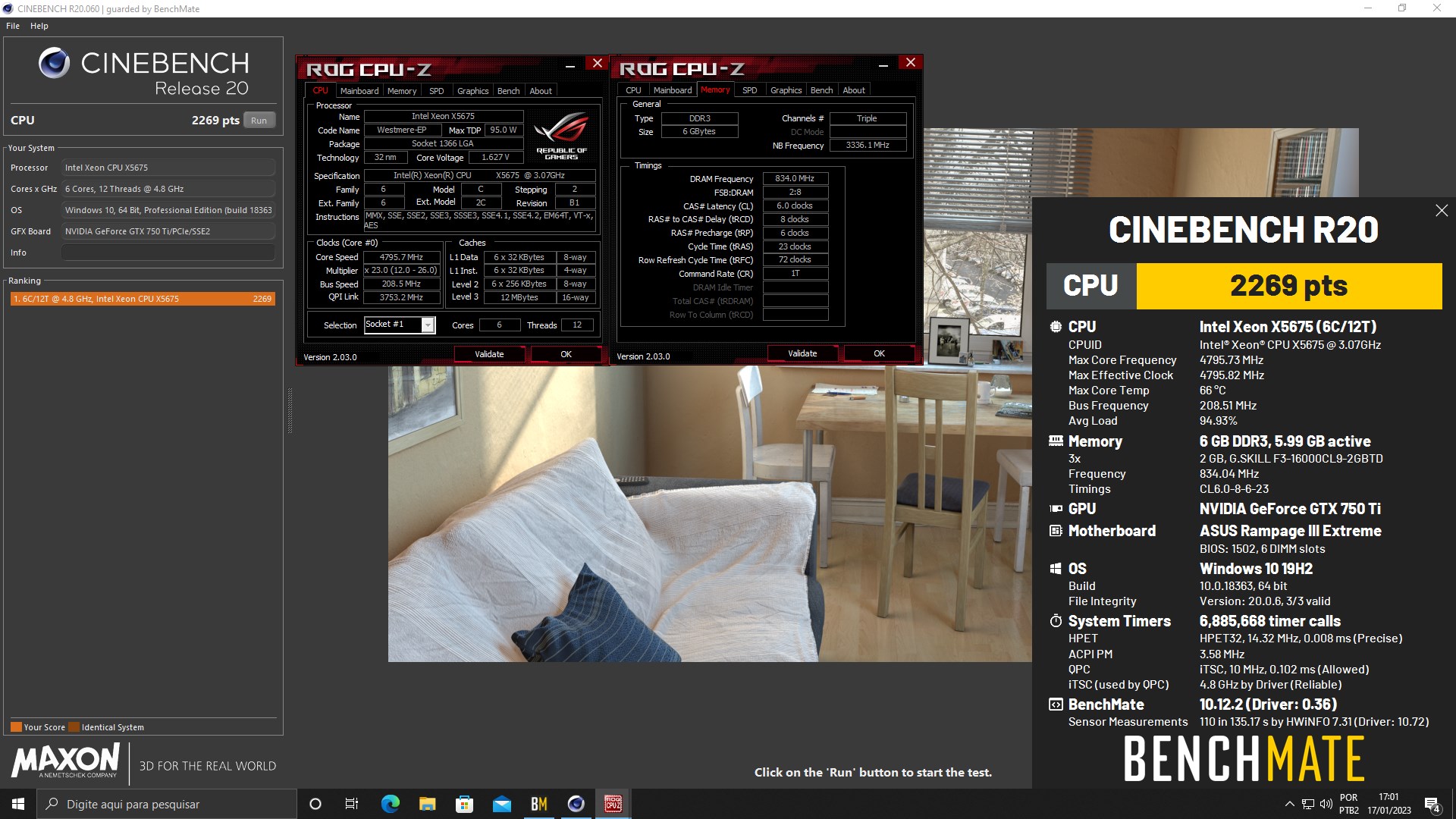1456x819 pixels.
Task: Switch to ROG CPU-Z taskbar icon
Action: (x=613, y=804)
